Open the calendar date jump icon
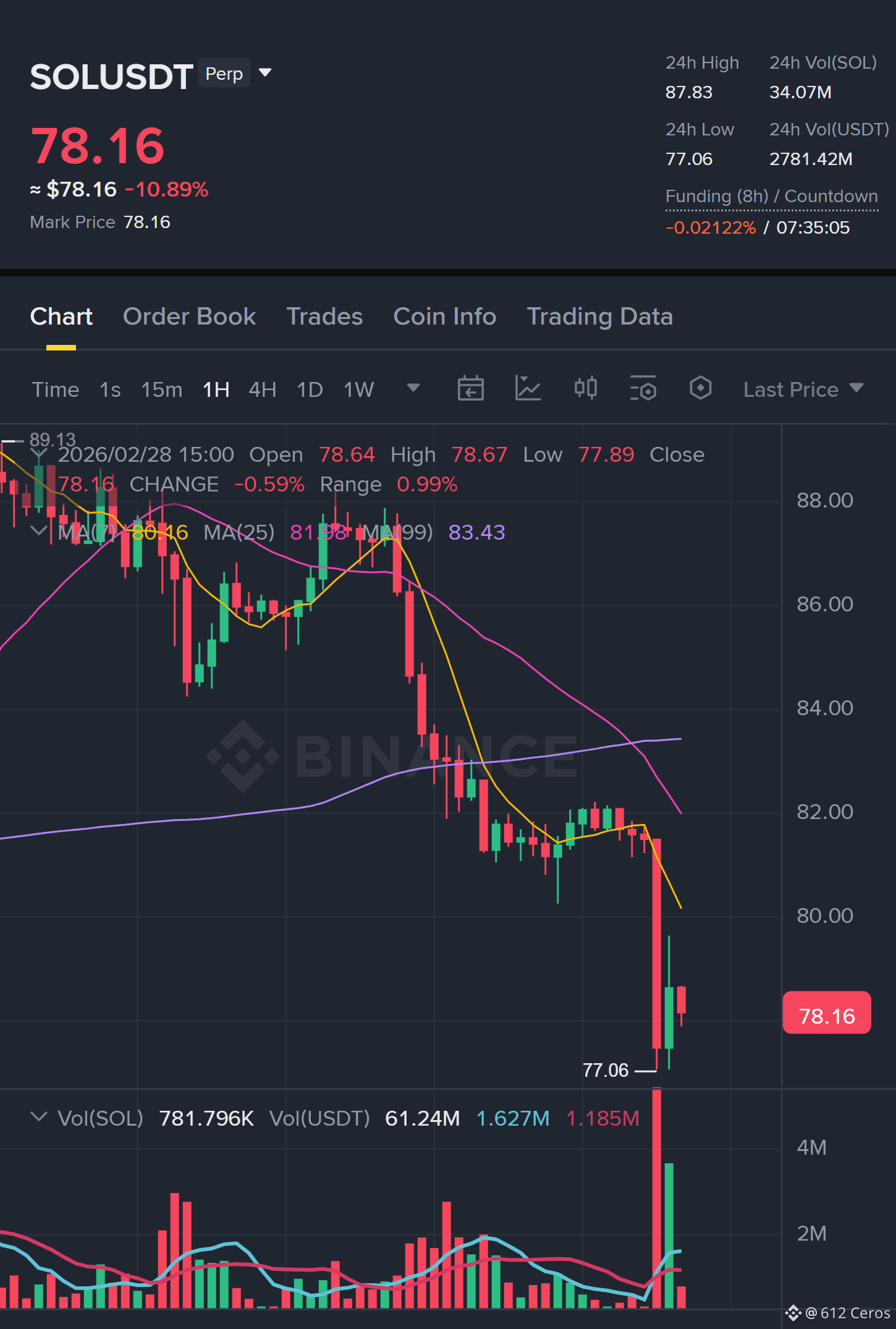896x1329 pixels. click(x=470, y=389)
